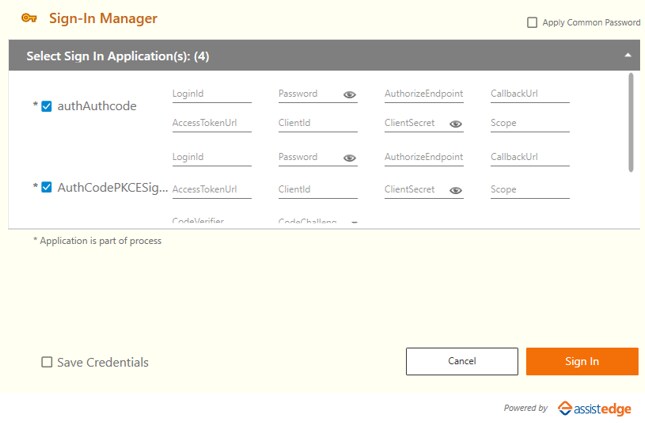Reveal ClientSecret for authAuthcode via eye icon
This screenshot has width=645, height=423.
456,125
